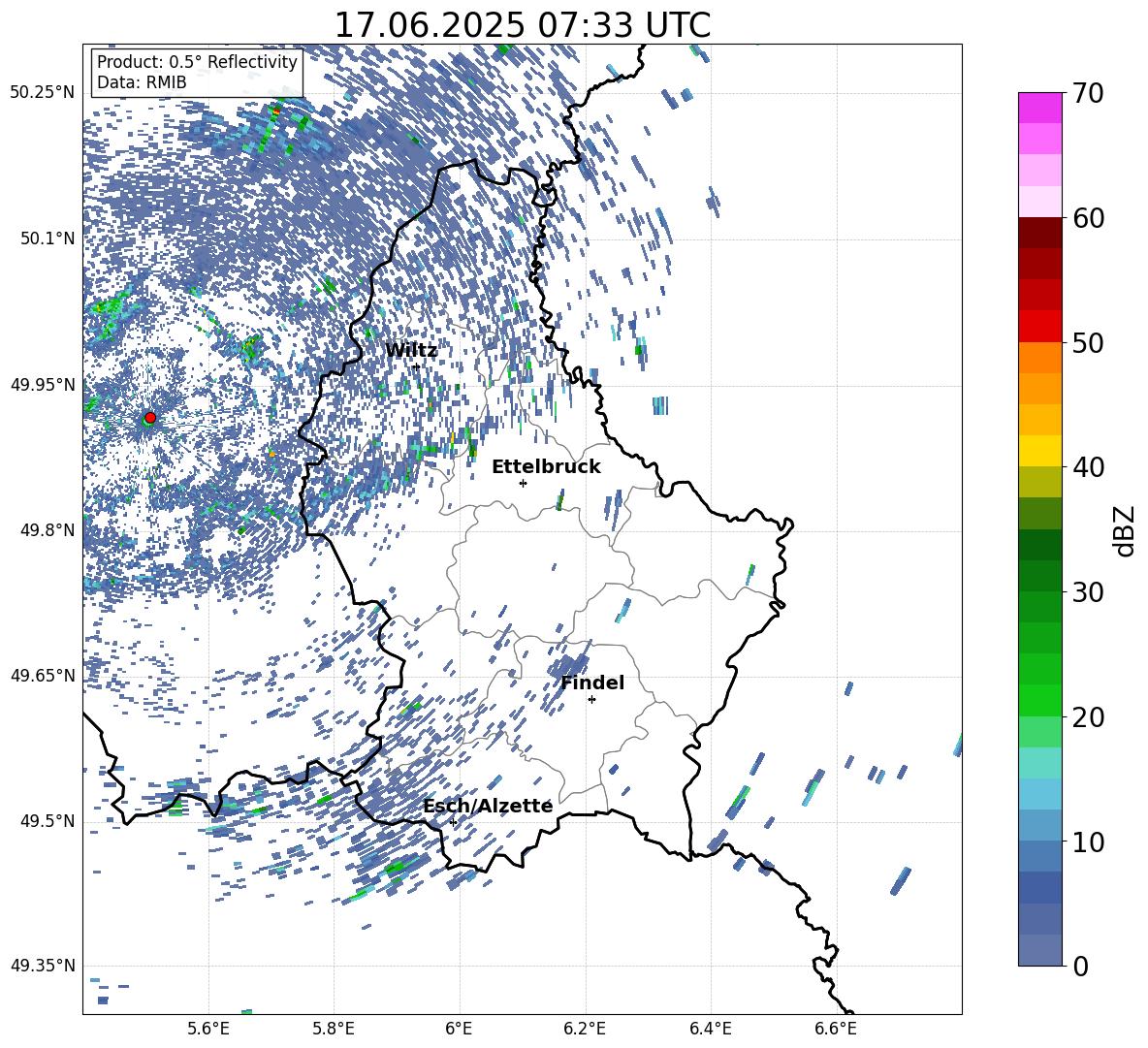
Task: Click the 'Data: RMIB' text
Action: coord(142,82)
